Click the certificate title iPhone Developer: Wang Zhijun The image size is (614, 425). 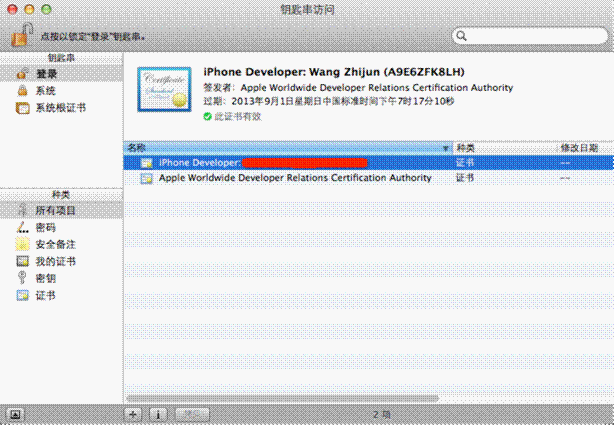tap(334, 72)
